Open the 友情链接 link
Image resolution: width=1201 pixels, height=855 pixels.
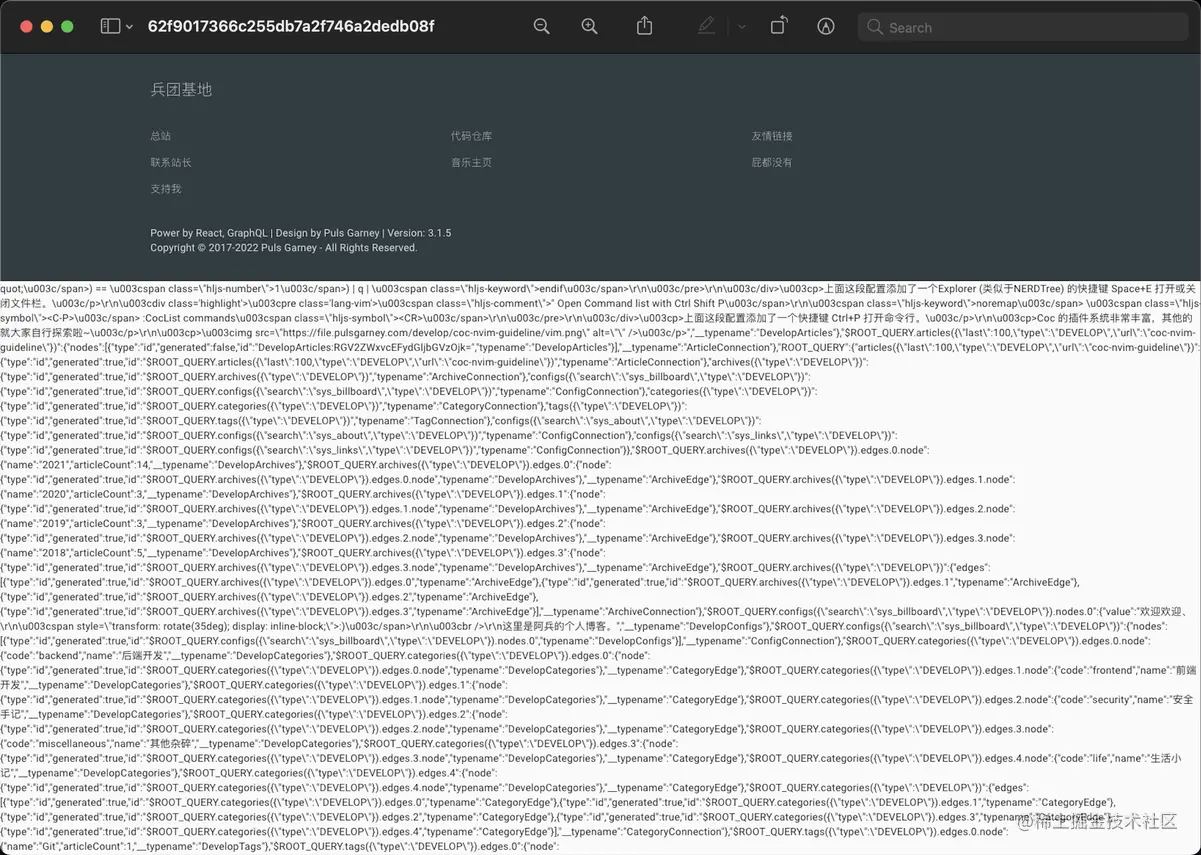pos(772,136)
